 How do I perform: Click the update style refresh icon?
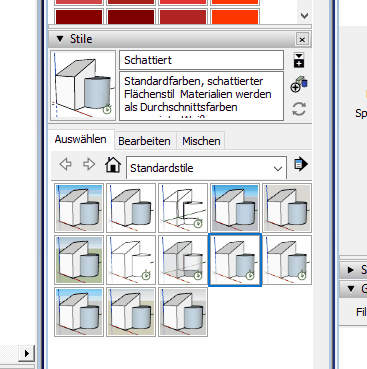pyautogui.click(x=299, y=109)
